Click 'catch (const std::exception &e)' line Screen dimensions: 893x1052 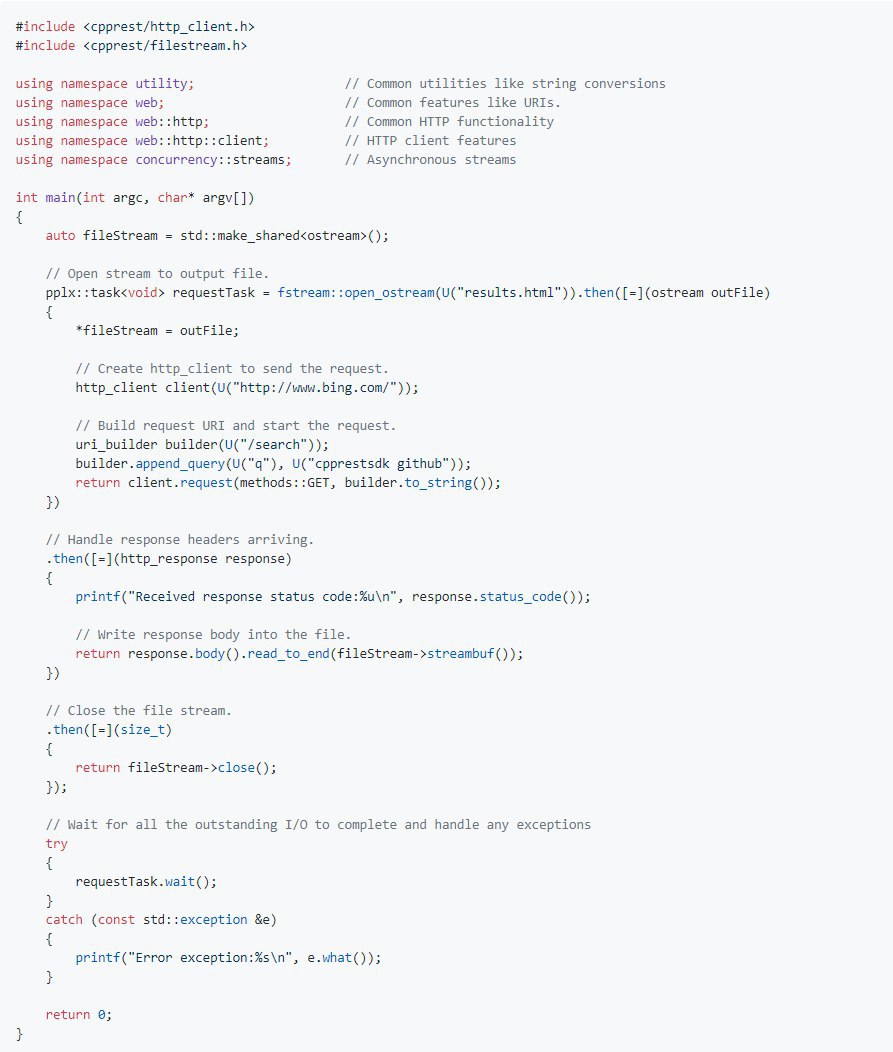161,920
